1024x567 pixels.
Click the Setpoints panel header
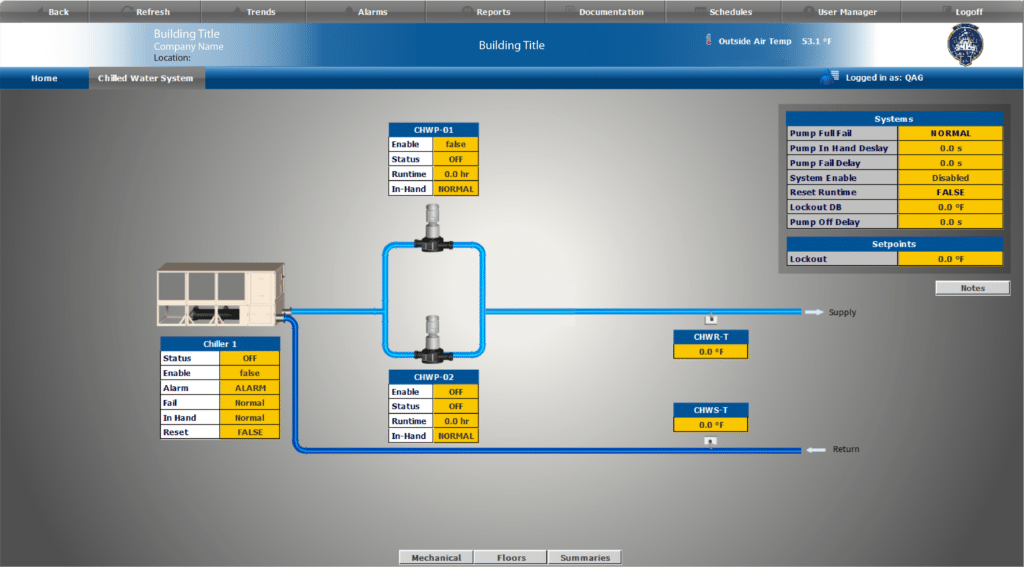pos(894,244)
